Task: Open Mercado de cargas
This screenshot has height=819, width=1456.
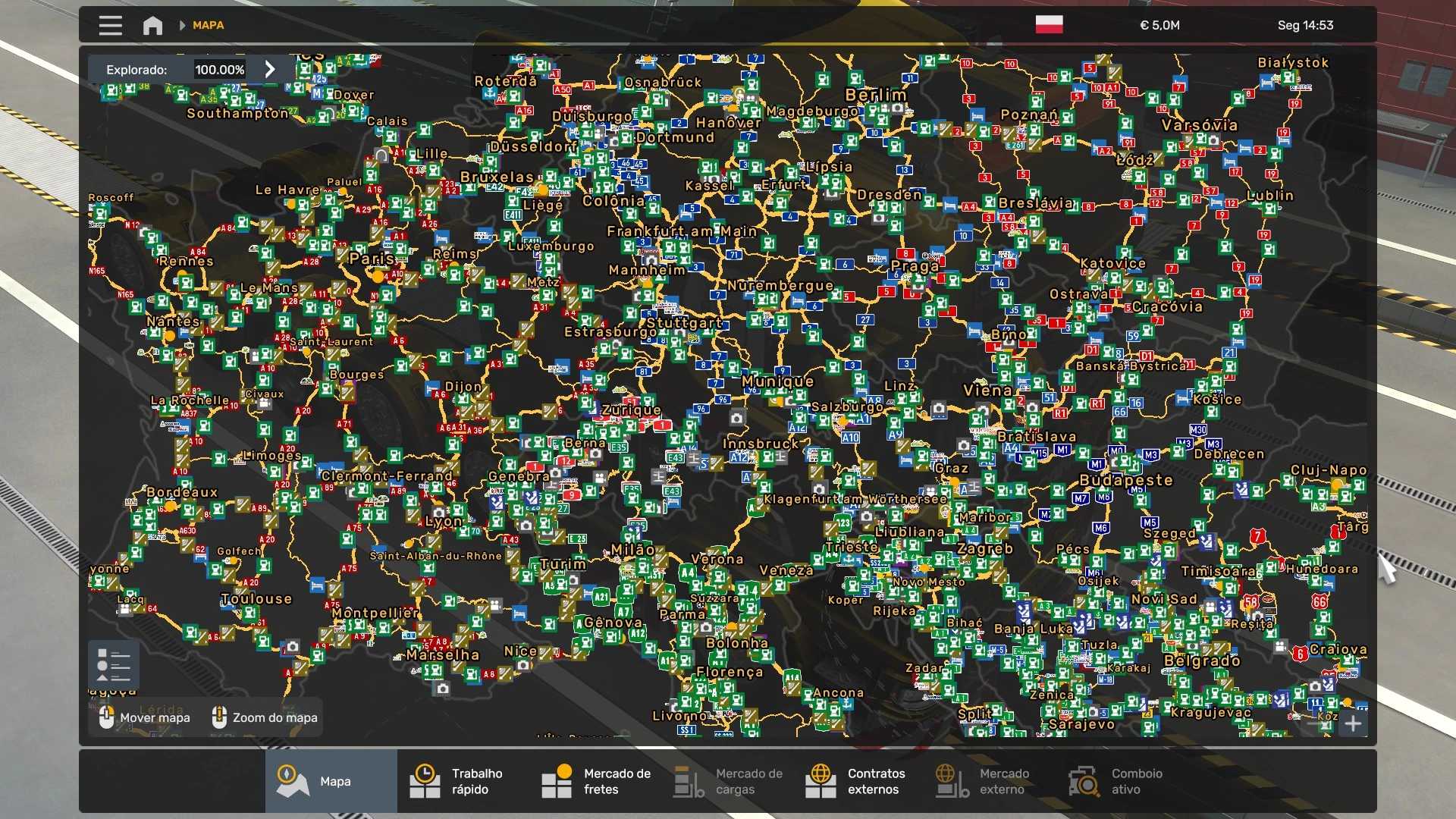Action: click(x=728, y=781)
